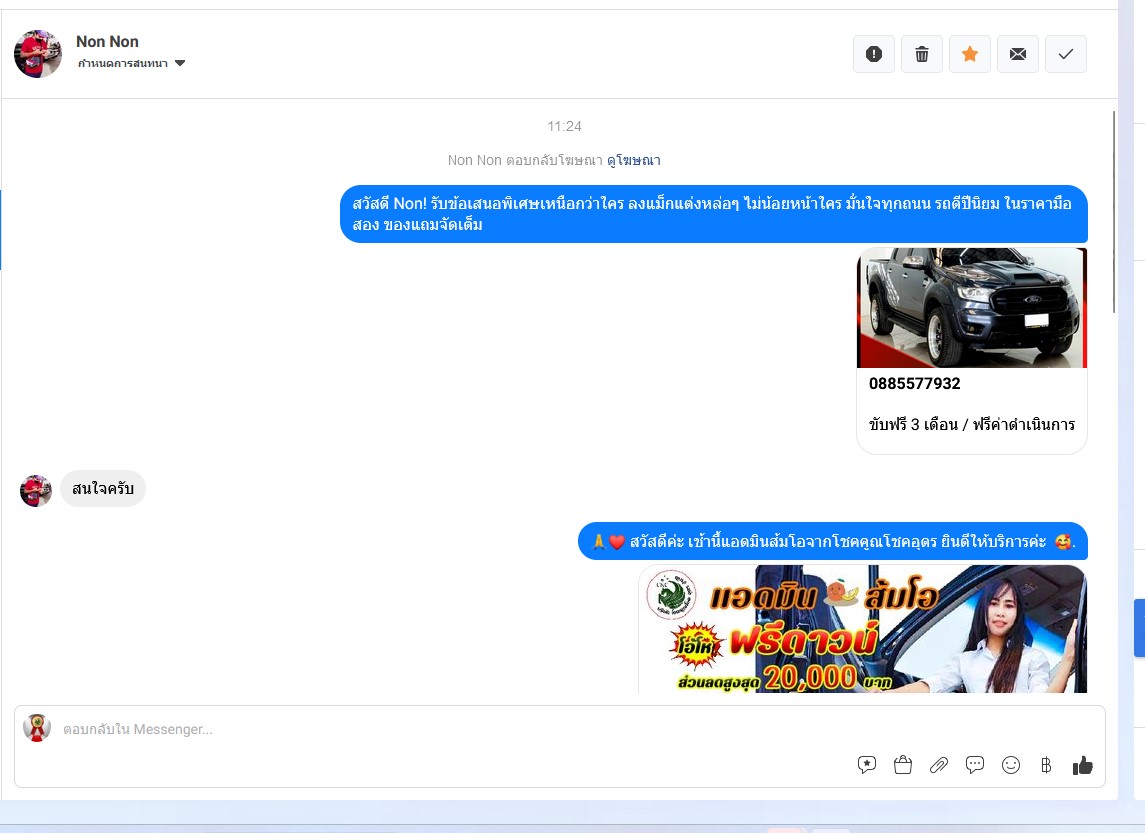The image size is (1145, 833).
Task: Mark conversation done with checkmark icon
Action: 1065,54
